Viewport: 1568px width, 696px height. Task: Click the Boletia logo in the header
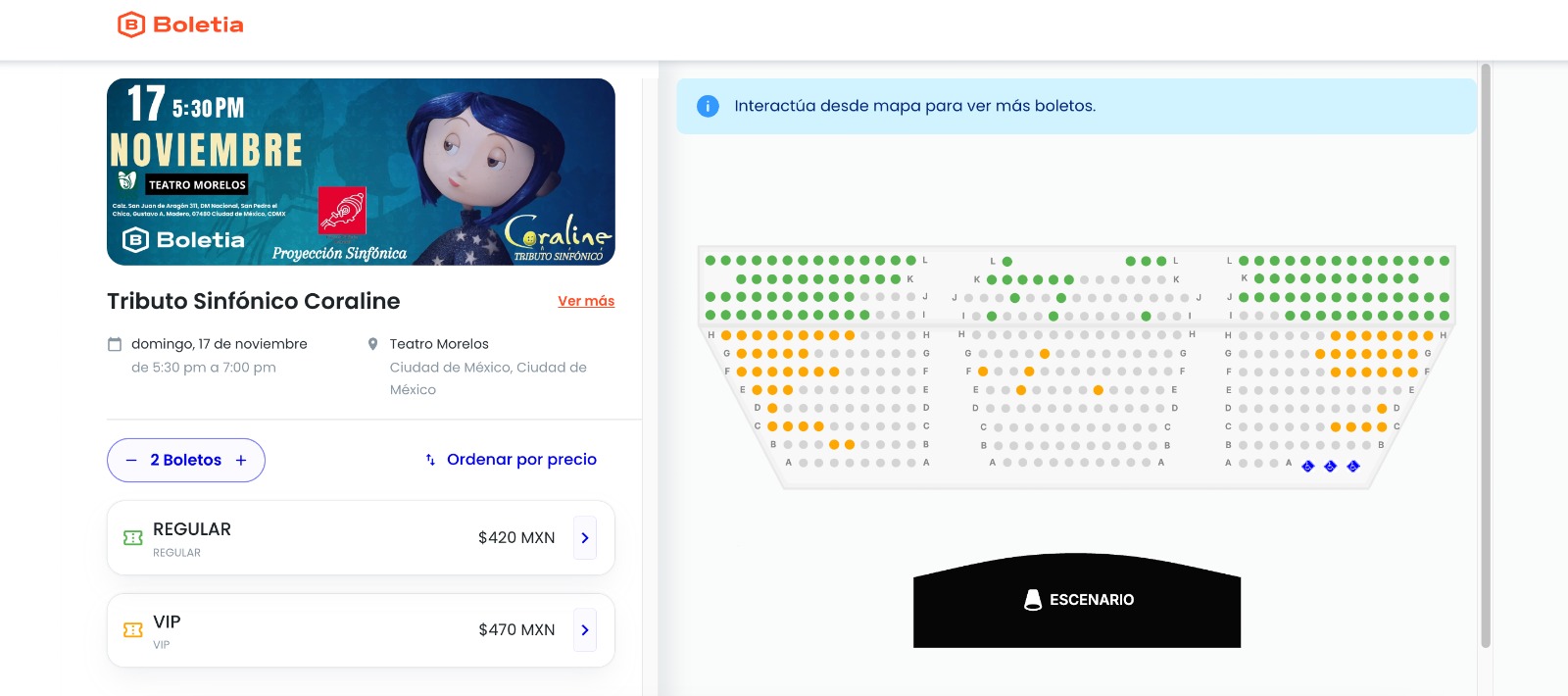tap(180, 25)
